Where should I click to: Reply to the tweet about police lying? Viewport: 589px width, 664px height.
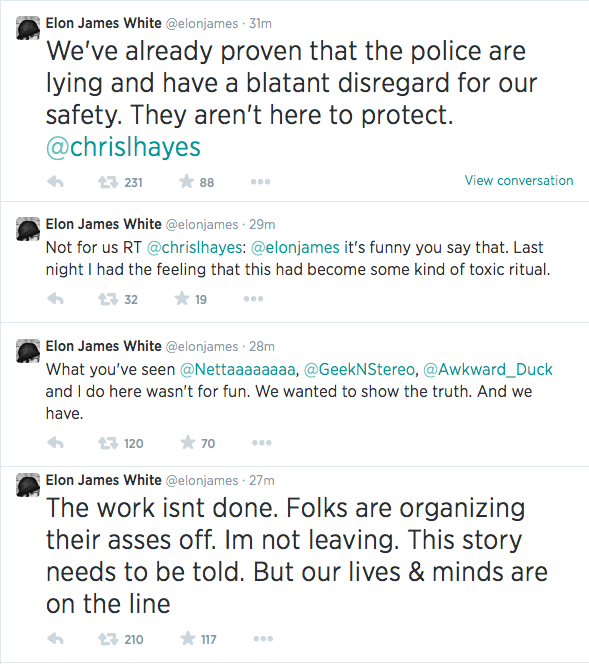(x=55, y=182)
